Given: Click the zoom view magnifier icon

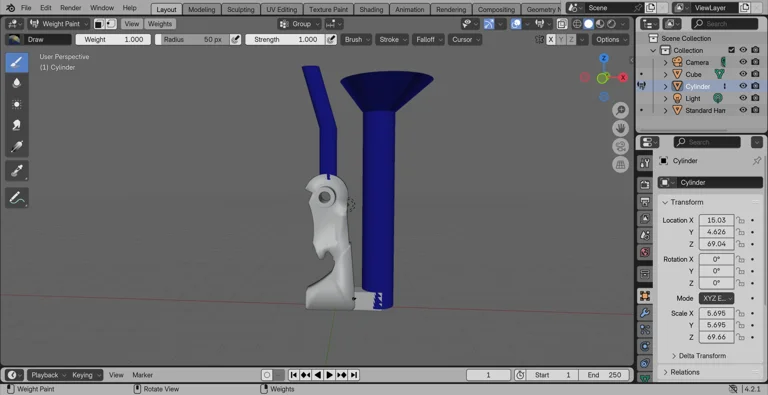Looking at the screenshot, I should (621, 111).
